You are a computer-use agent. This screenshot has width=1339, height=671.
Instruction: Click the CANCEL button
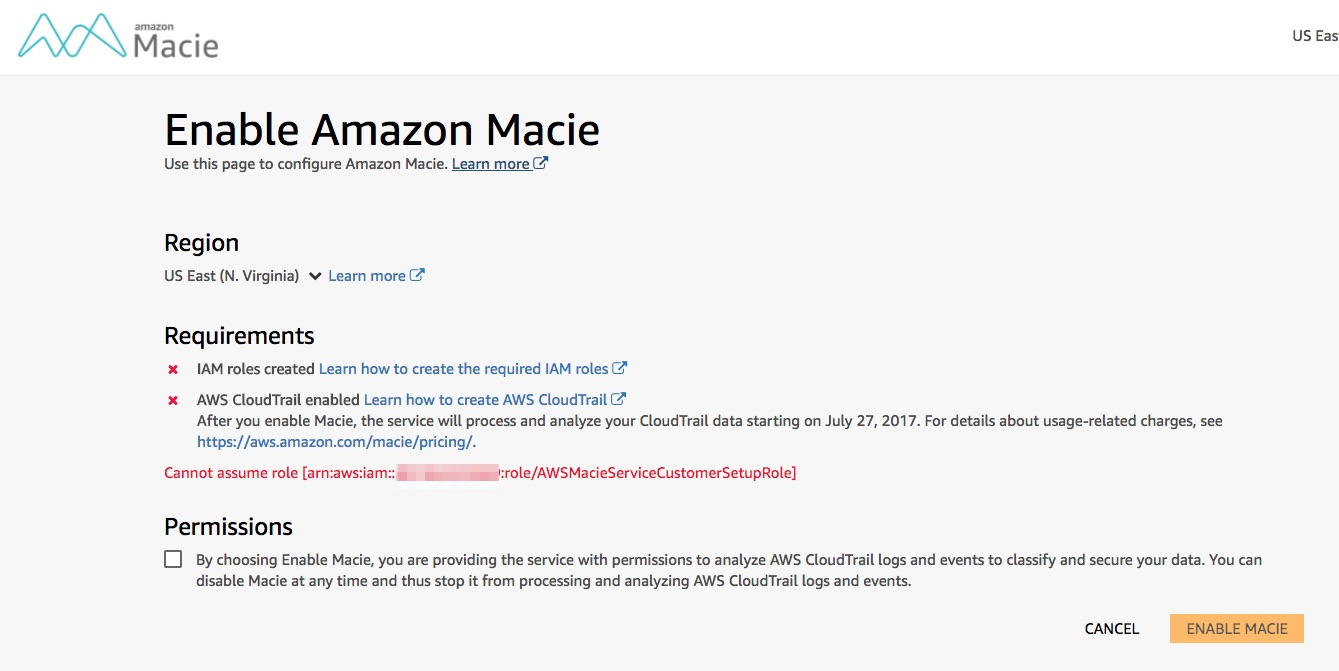[1111, 628]
